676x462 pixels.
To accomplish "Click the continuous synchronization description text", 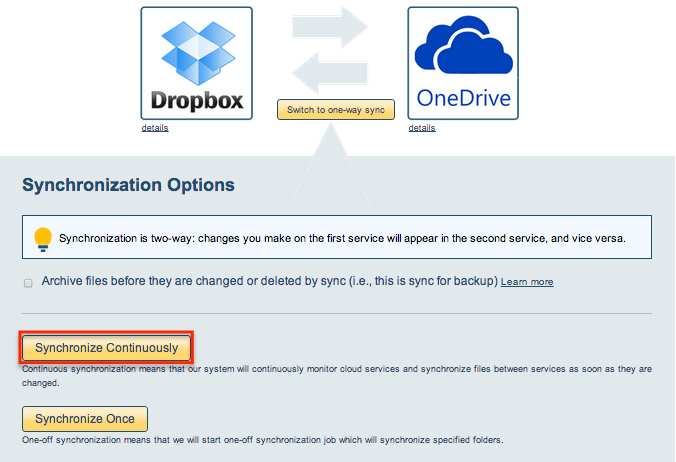I will coord(337,376).
